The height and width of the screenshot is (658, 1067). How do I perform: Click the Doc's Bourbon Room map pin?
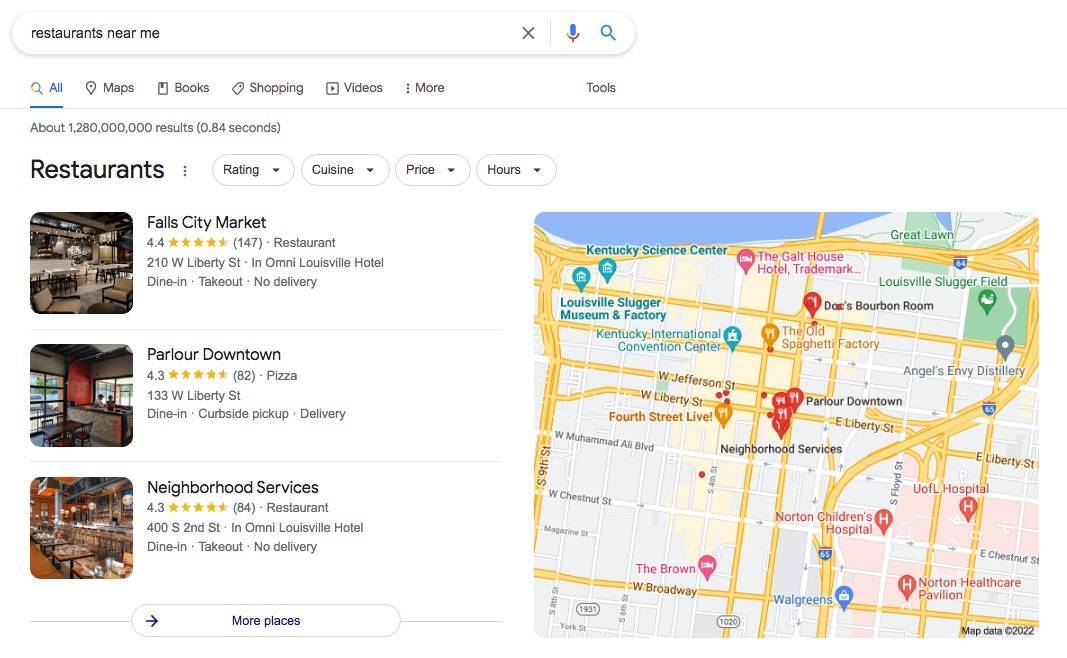(811, 302)
